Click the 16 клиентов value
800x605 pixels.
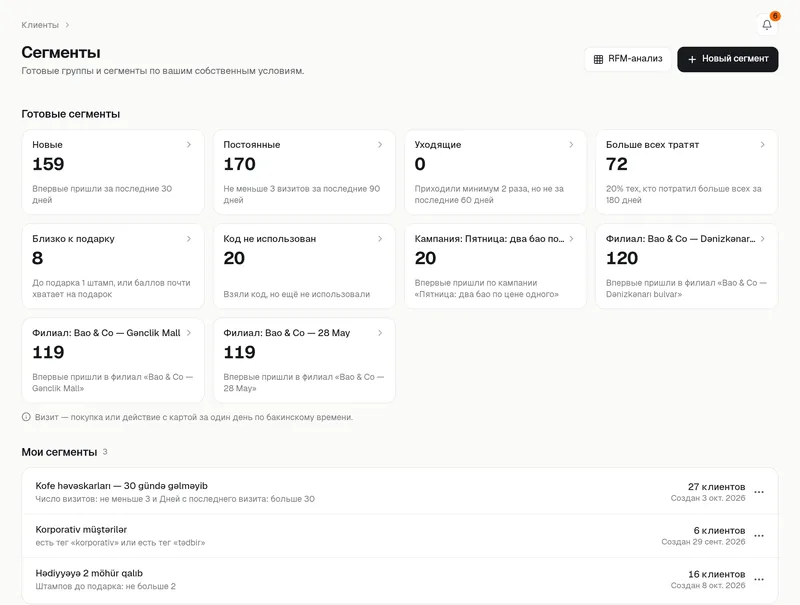[x=716, y=574]
